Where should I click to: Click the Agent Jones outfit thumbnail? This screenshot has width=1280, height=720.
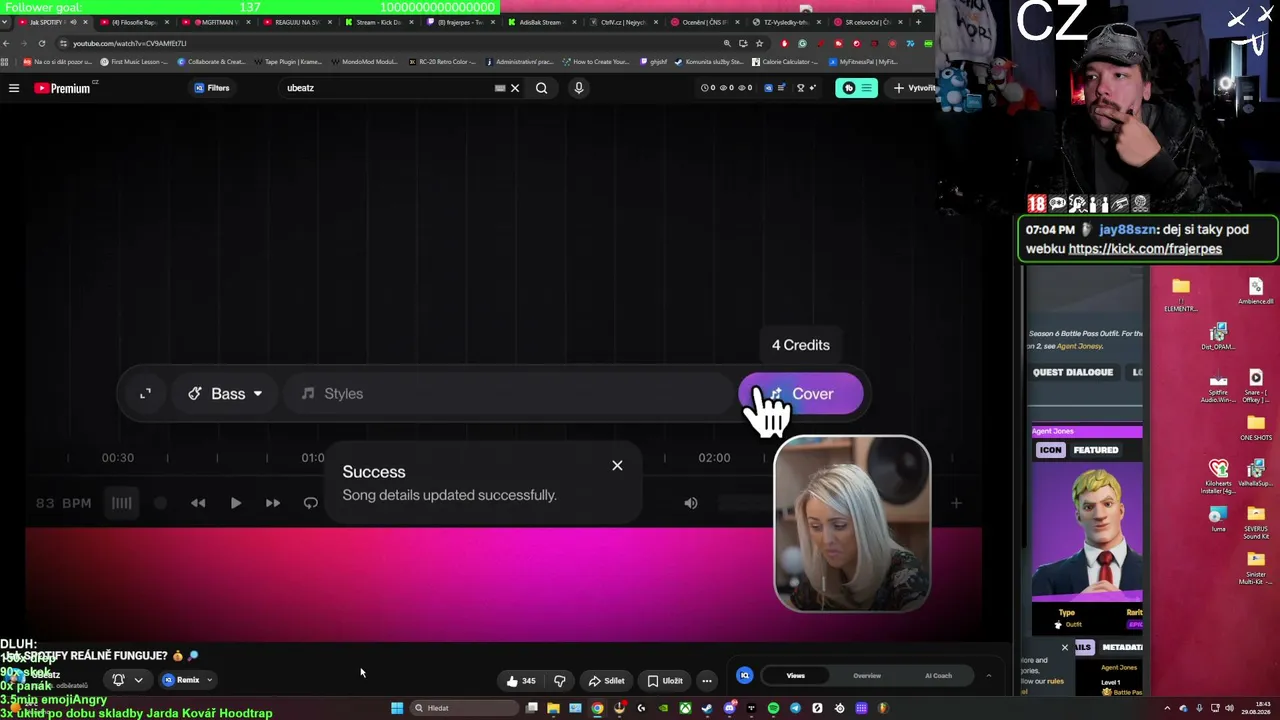[1087, 532]
